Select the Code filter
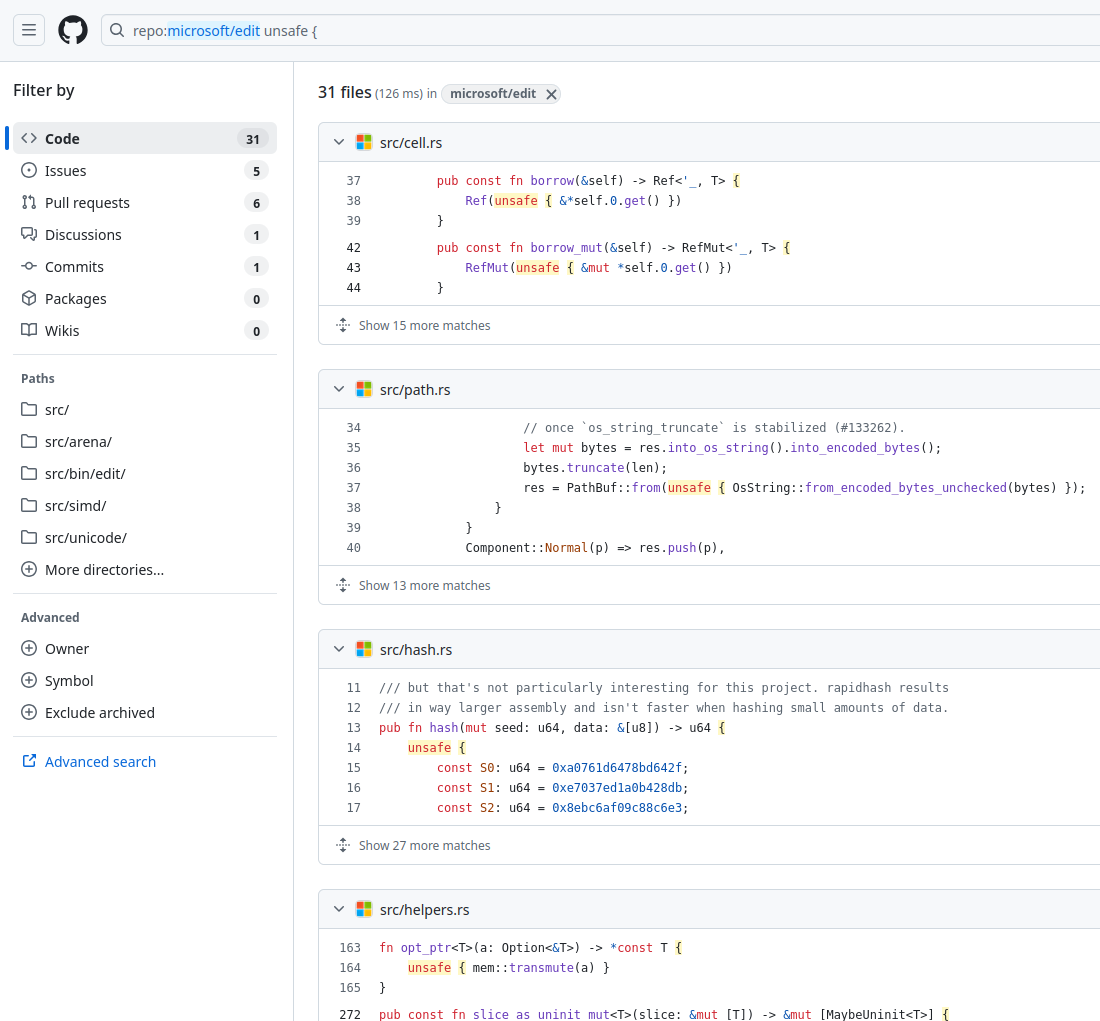The image size is (1100, 1021). (145, 139)
